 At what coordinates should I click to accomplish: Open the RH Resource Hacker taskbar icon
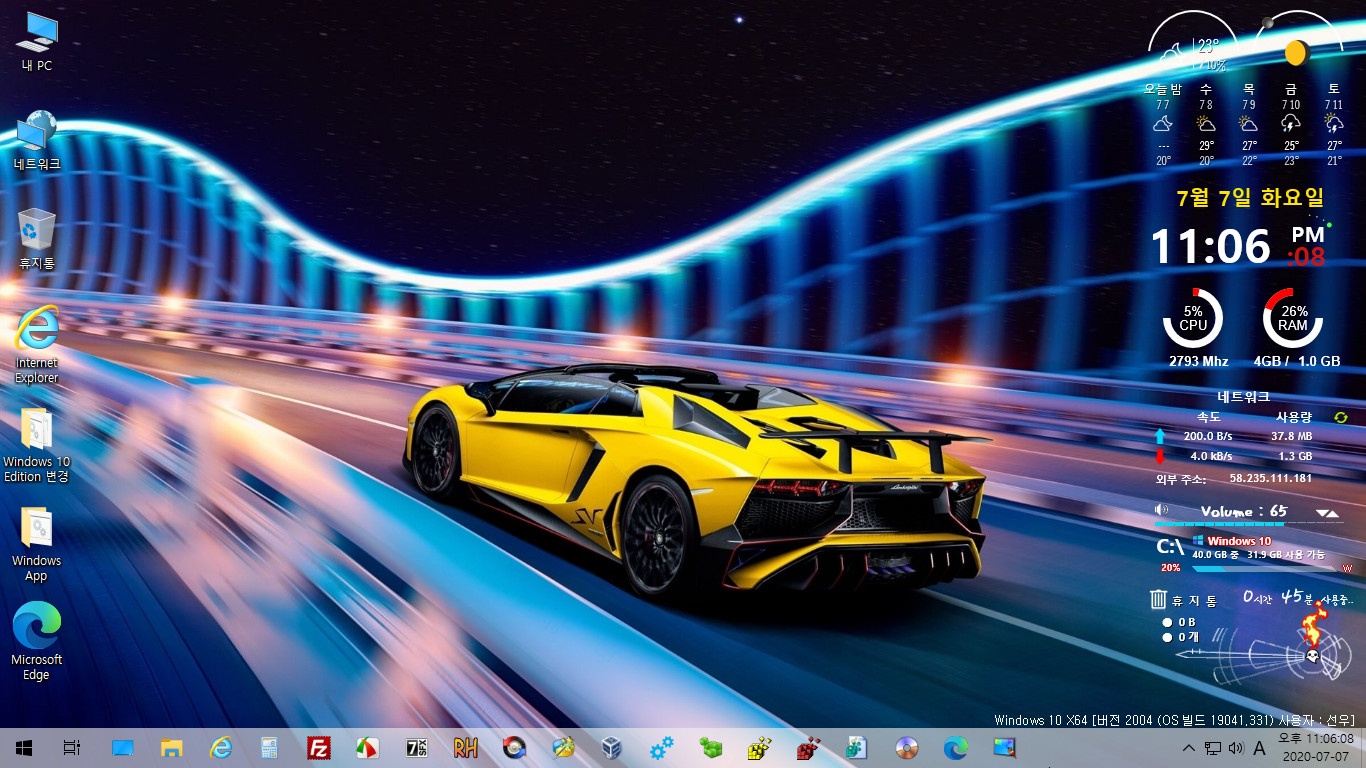coord(466,747)
